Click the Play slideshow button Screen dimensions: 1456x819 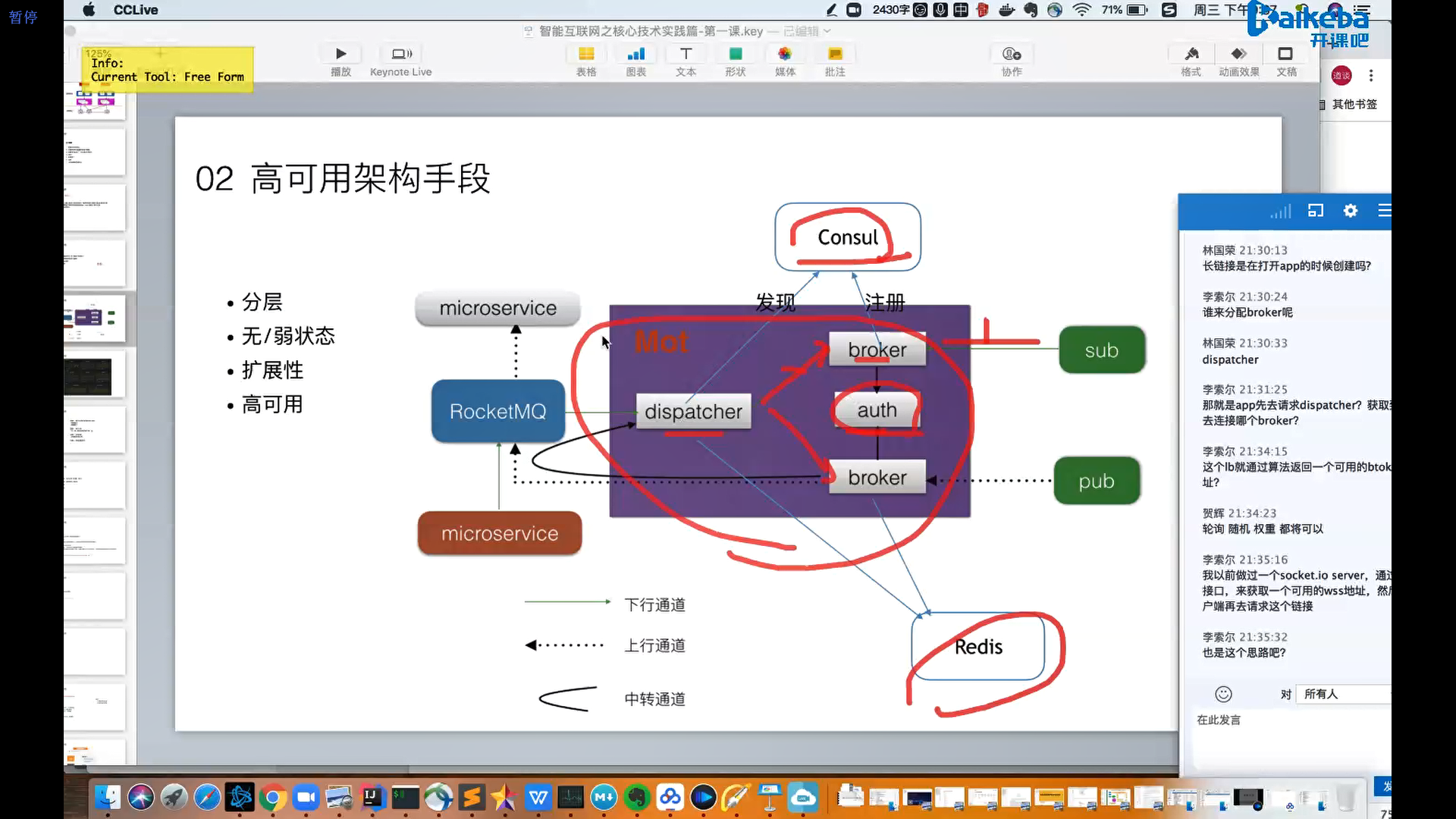coord(340,55)
